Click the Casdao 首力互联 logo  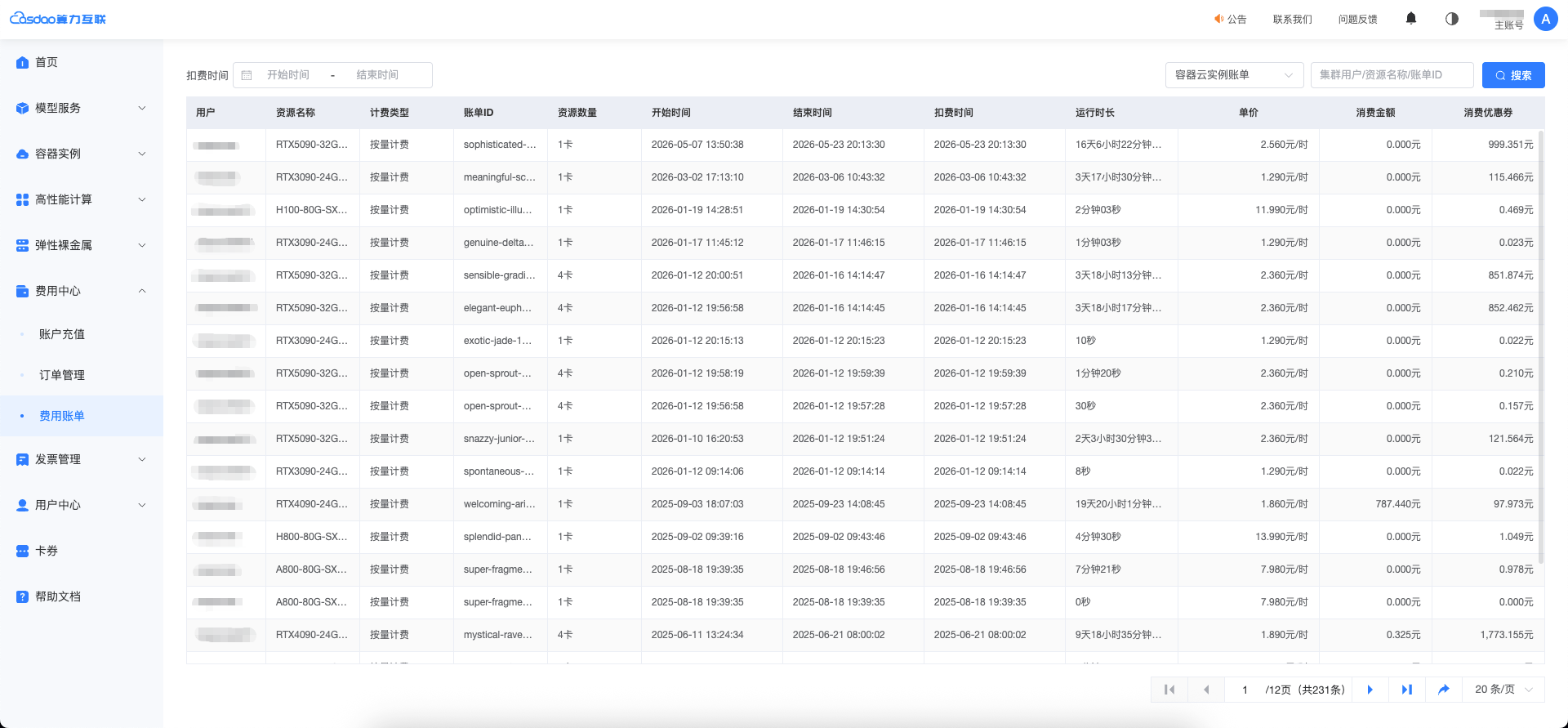[58, 19]
